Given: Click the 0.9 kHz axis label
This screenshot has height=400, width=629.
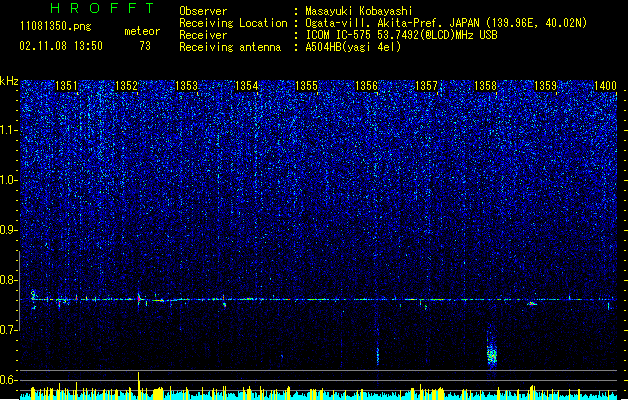Looking at the screenshot, I should 8,230.
